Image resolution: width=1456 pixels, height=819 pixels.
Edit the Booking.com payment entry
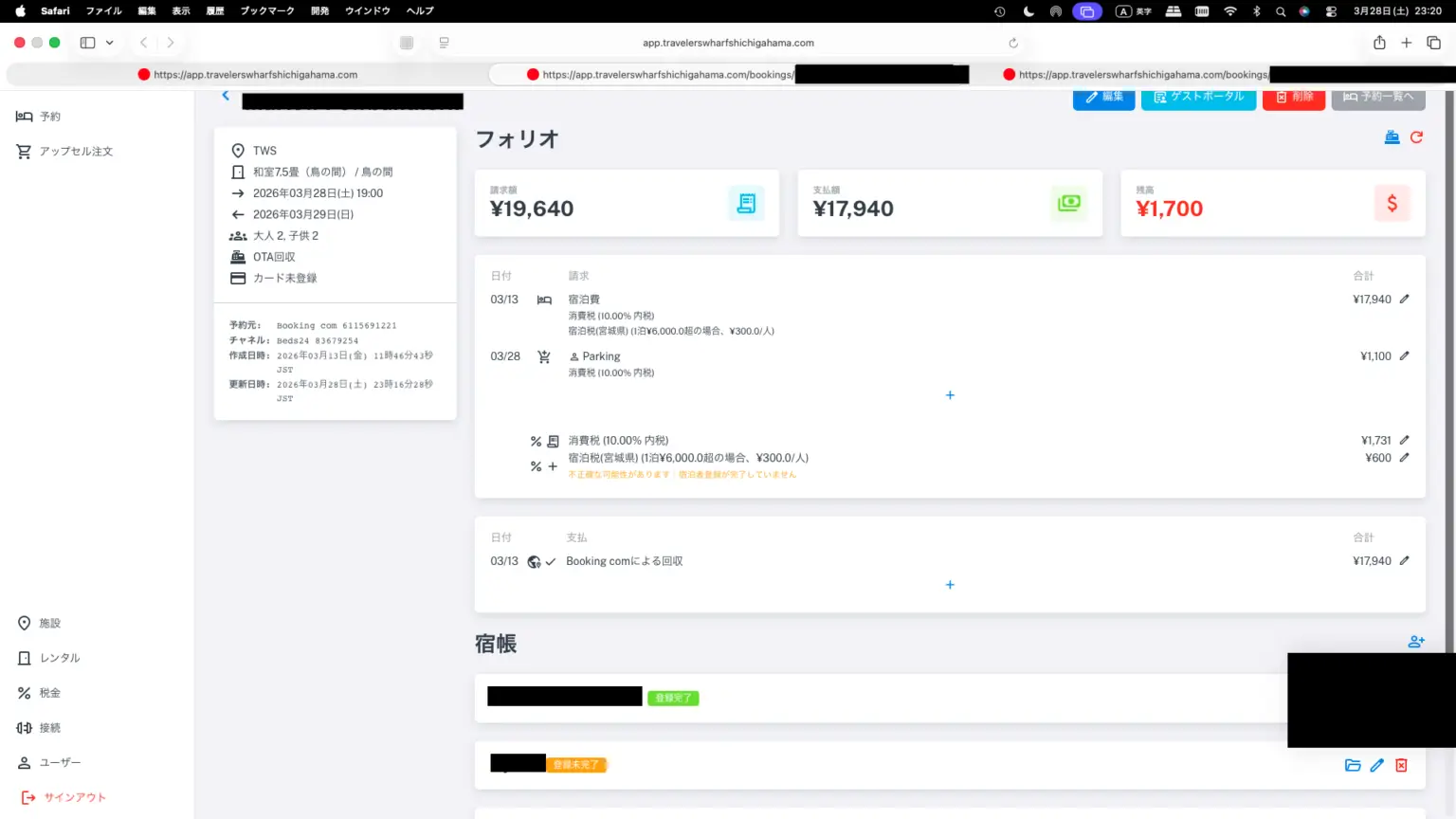(x=1404, y=560)
